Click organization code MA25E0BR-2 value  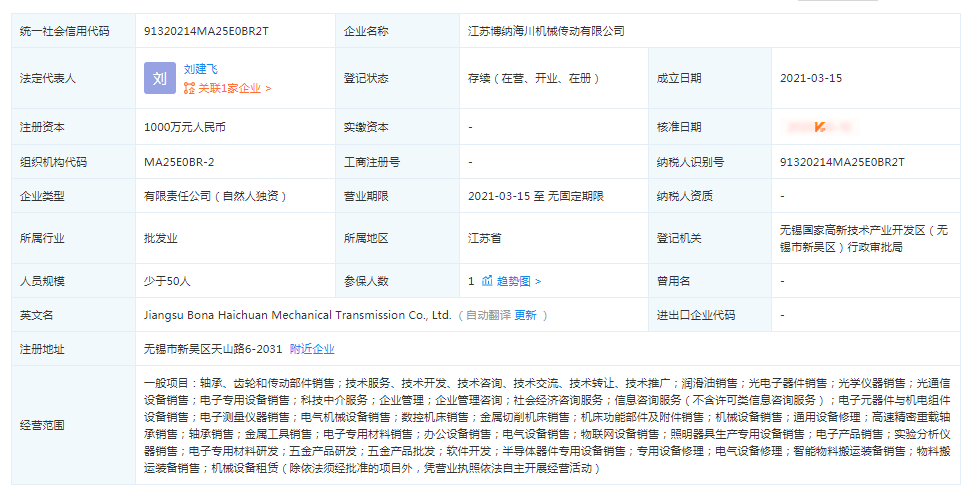click(x=179, y=161)
